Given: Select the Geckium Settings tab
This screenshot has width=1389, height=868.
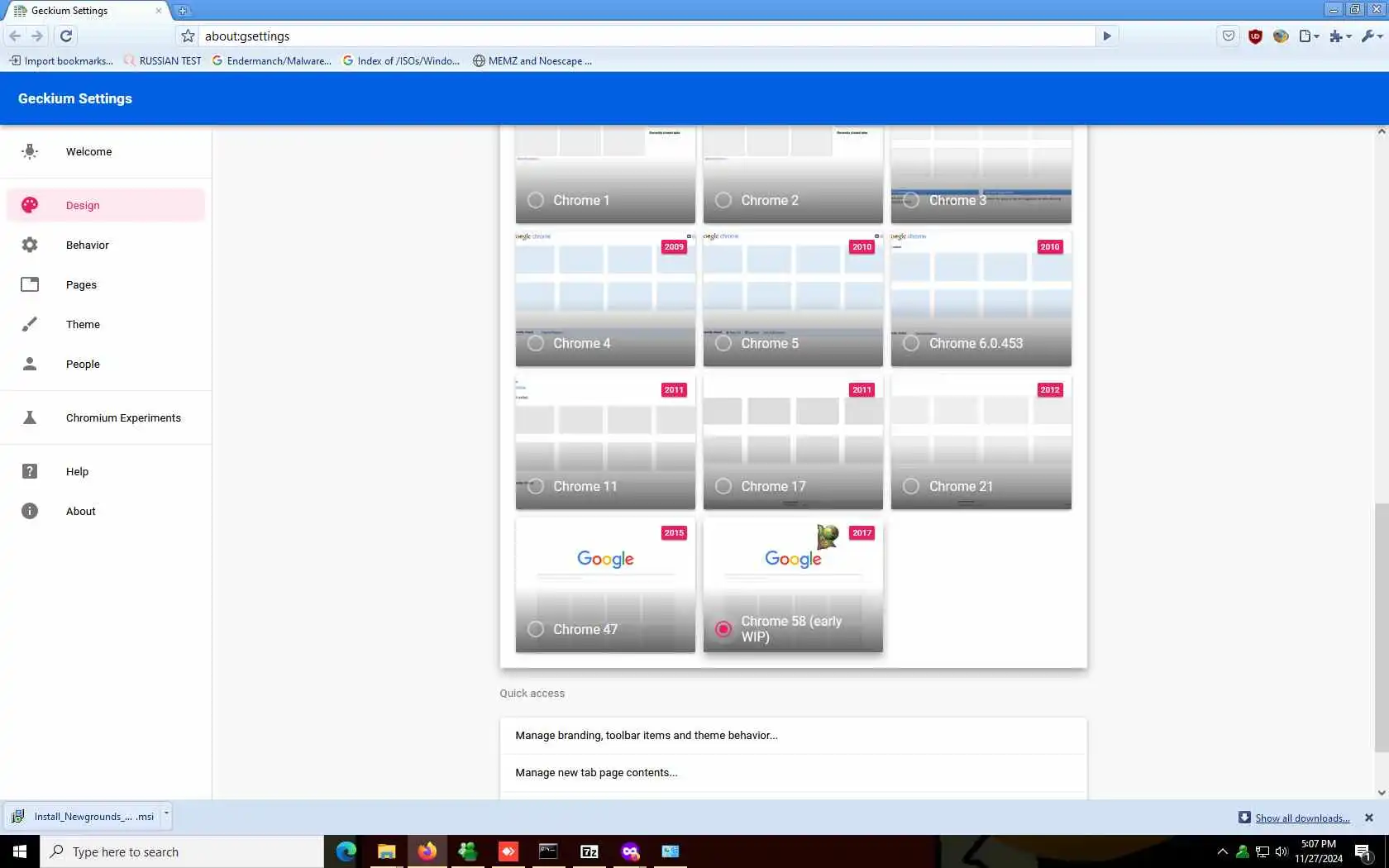Looking at the screenshot, I should (x=85, y=11).
